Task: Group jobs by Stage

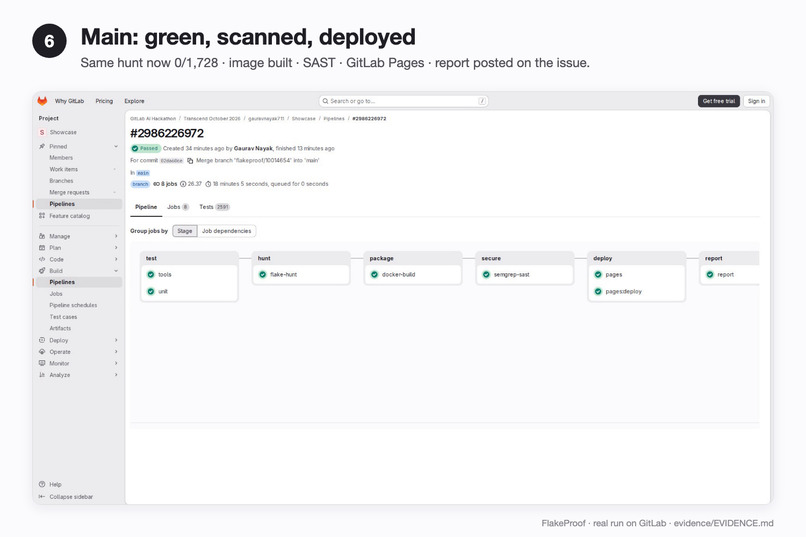Action: coord(185,231)
